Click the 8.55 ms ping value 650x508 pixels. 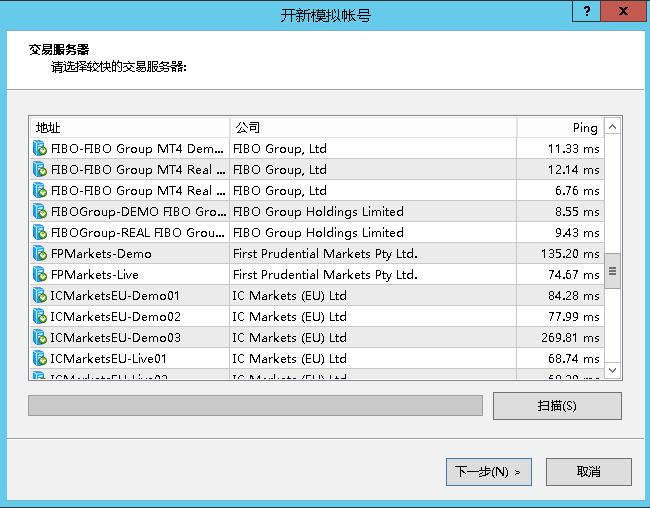tap(577, 212)
